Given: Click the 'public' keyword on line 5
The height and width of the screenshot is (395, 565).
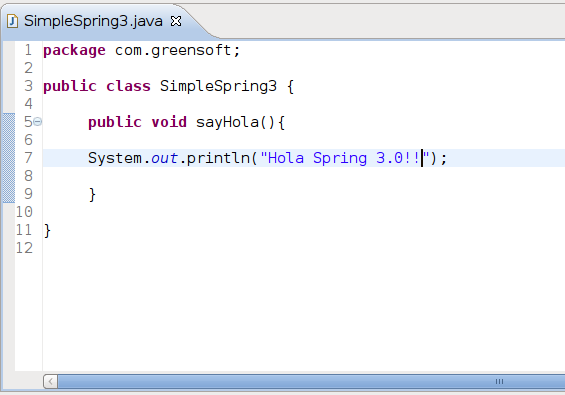Looking at the screenshot, I should tap(115, 123).
